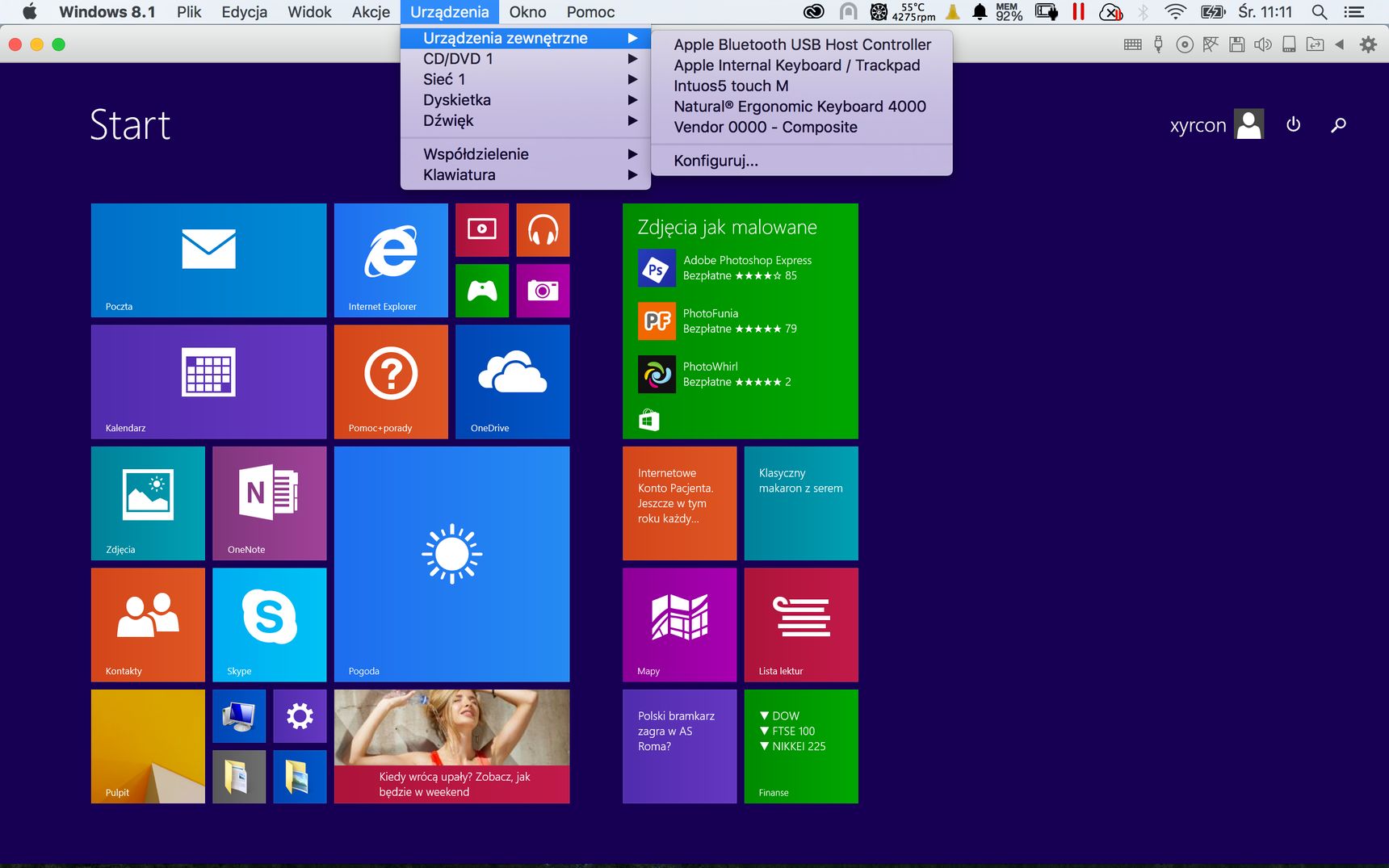1389x868 pixels.
Task: Click the CD/DVD disc toolbar icon
Action: 1185,44
